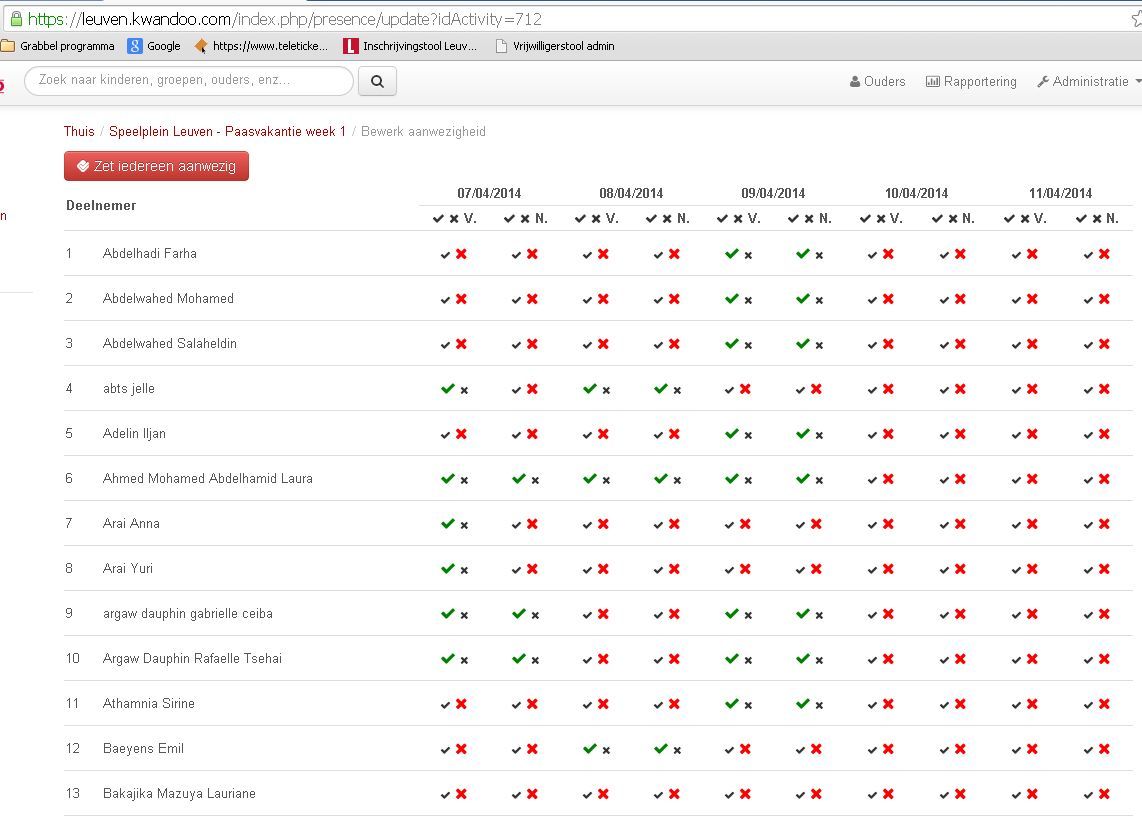Focus the Zoek naar kinderen search field

pyautogui.click(x=188, y=80)
